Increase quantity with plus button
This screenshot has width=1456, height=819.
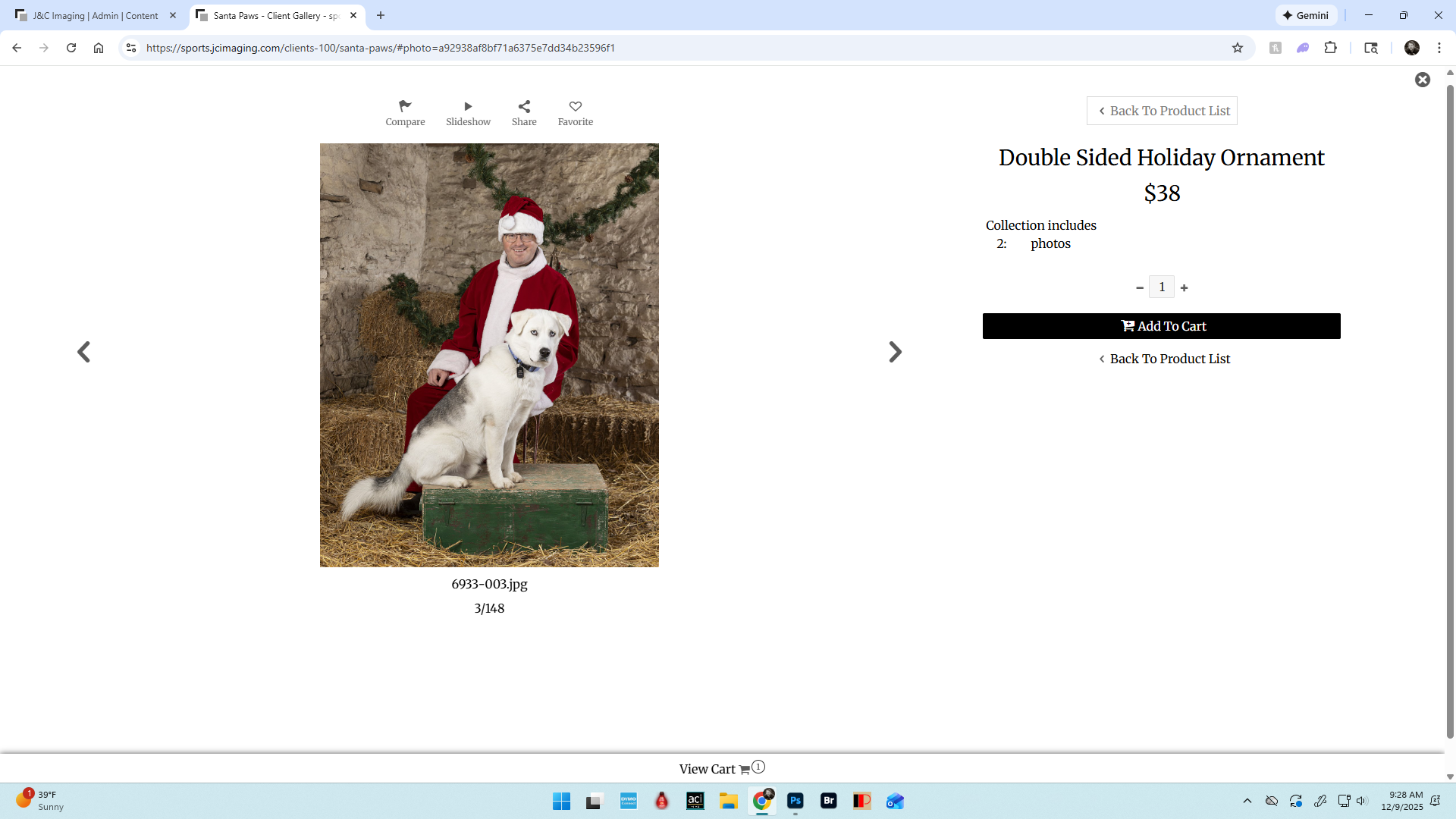click(x=1185, y=288)
